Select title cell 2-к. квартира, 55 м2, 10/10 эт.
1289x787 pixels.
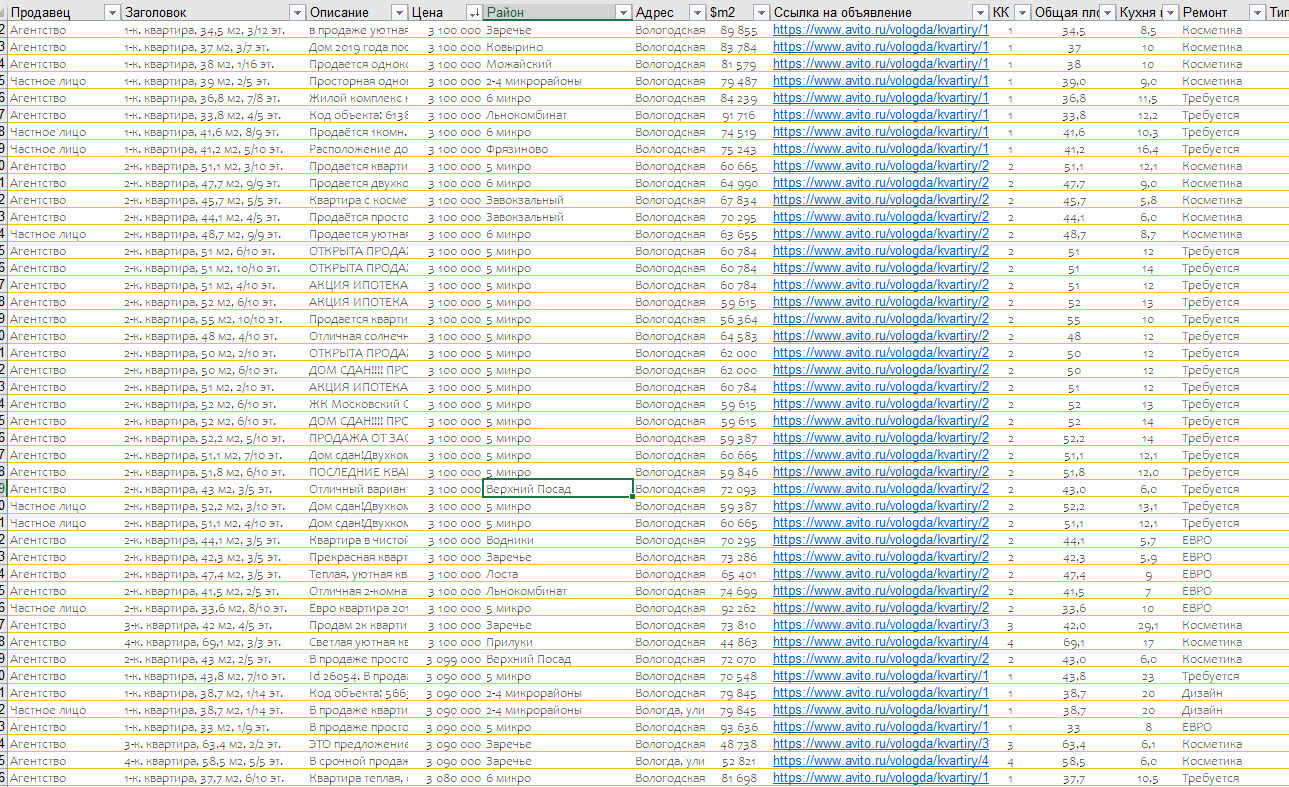point(213,319)
